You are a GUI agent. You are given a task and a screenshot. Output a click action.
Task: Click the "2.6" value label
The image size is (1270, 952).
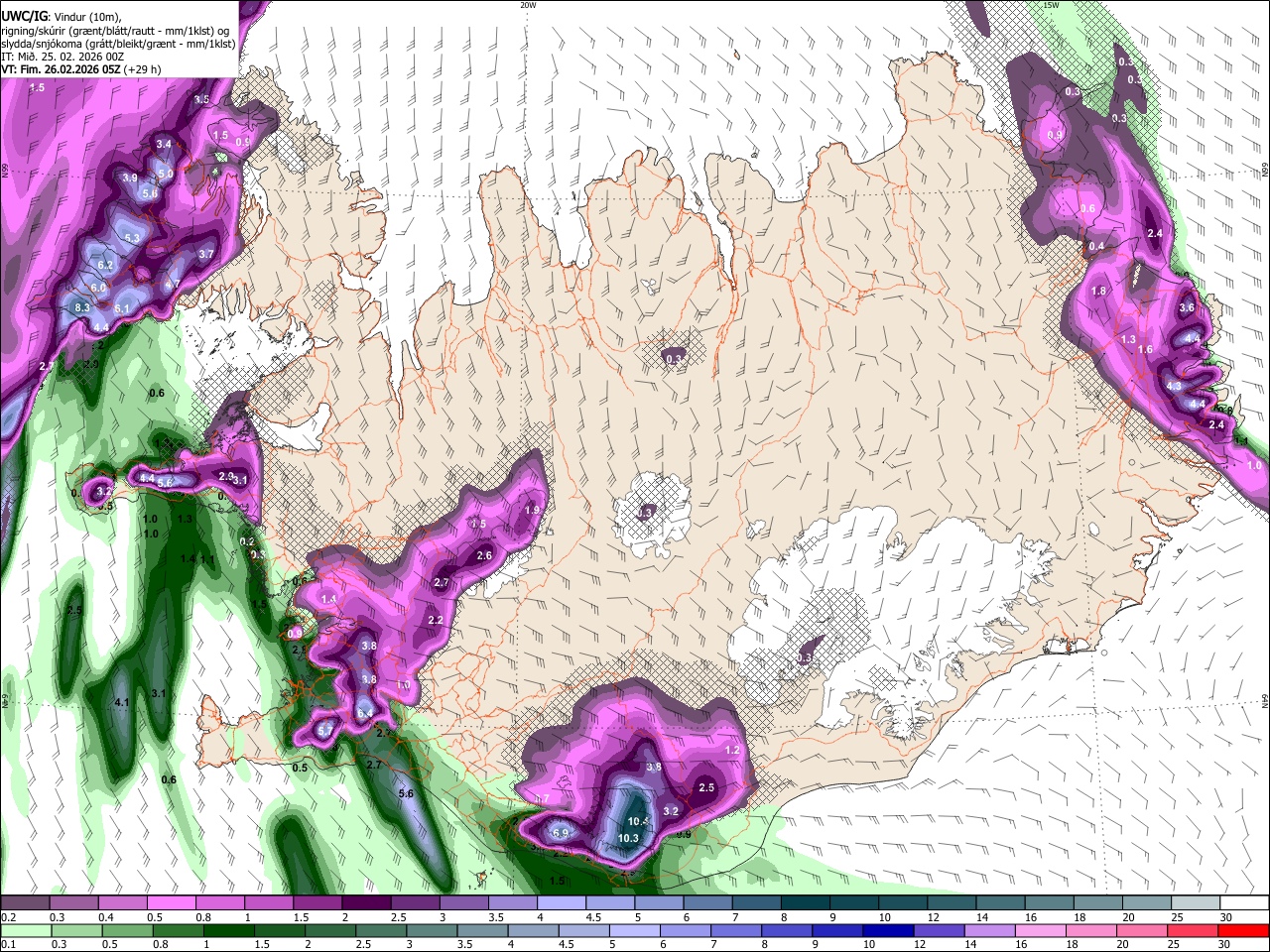point(484,556)
